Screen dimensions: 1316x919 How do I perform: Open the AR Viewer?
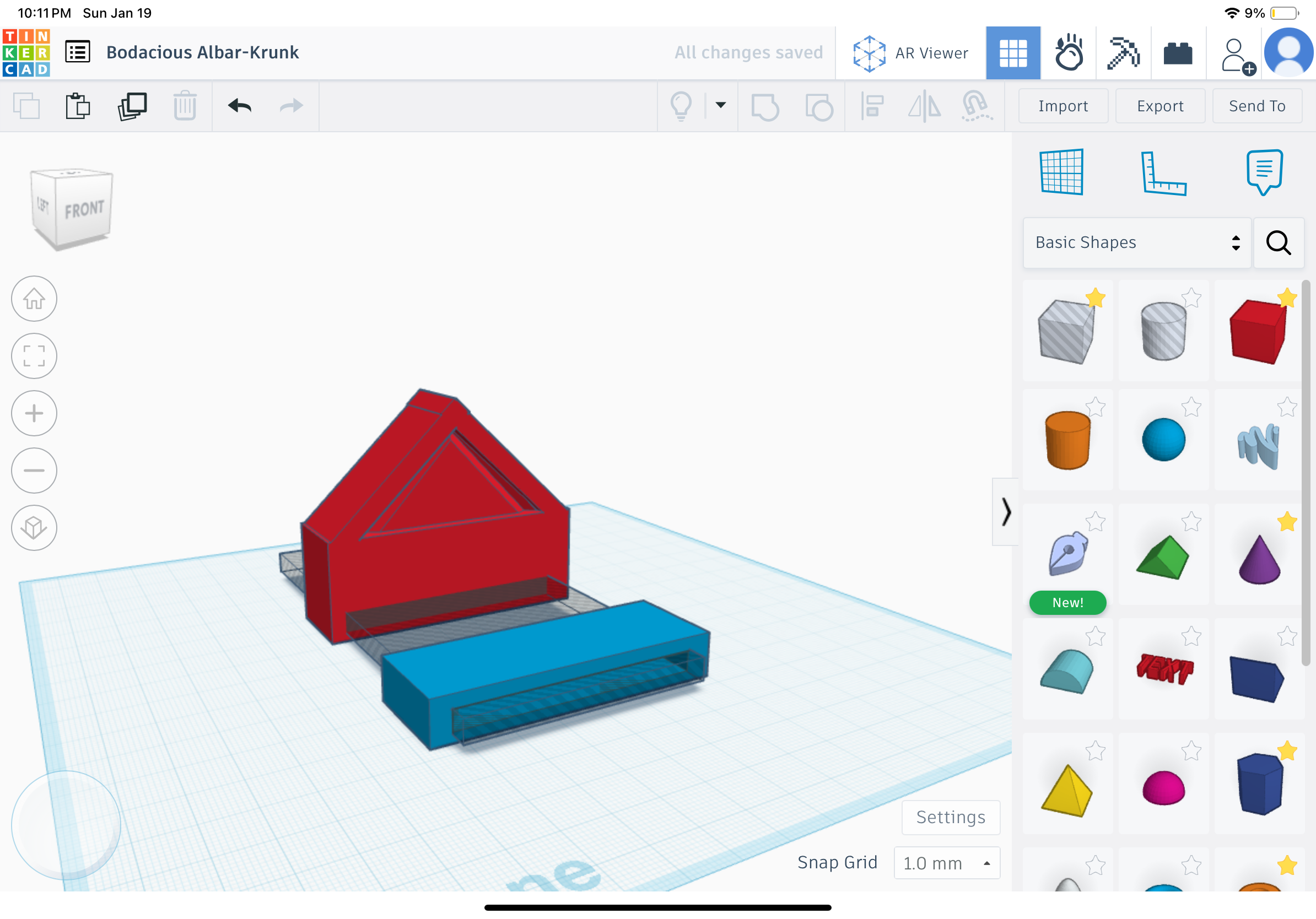(x=911, y=53)
